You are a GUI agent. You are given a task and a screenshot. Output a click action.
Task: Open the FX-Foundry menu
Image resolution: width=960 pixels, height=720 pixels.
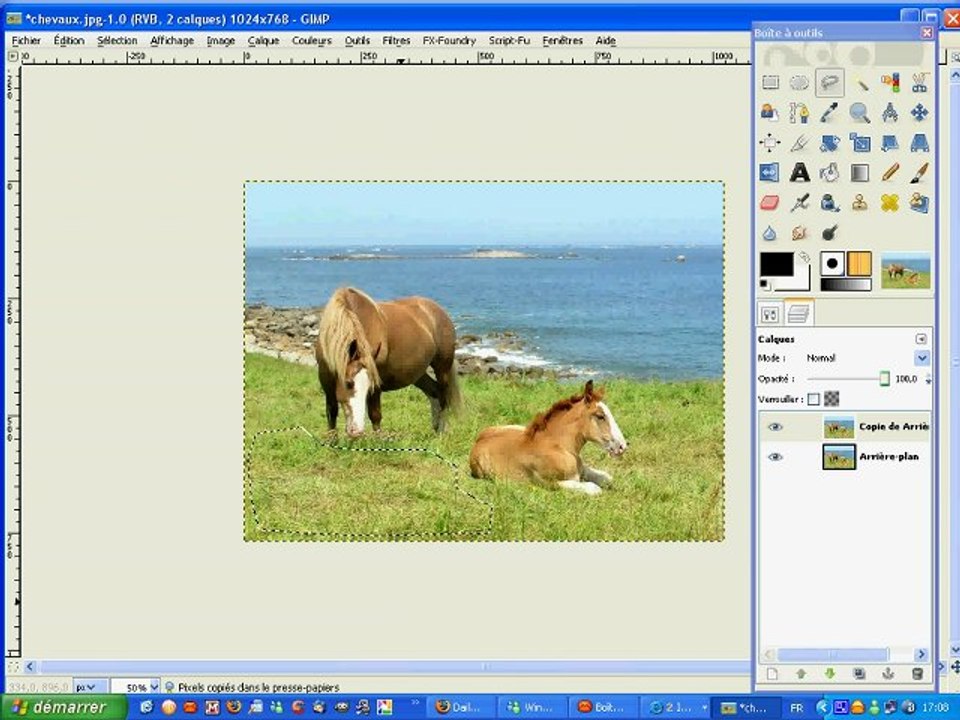pos(449,40)
